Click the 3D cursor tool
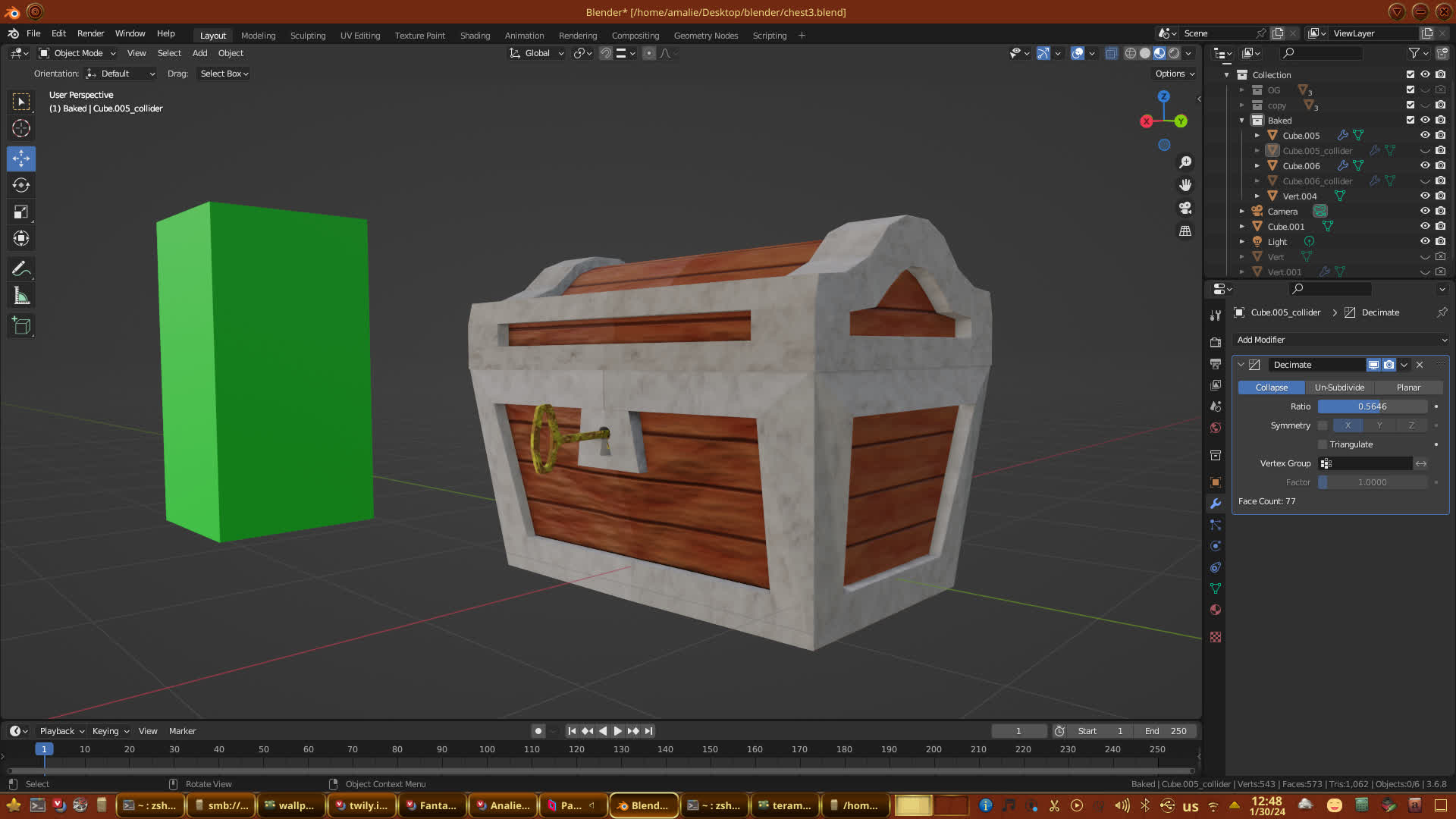The width and height of the screenshot is (1456, 819). pos(21,128)
